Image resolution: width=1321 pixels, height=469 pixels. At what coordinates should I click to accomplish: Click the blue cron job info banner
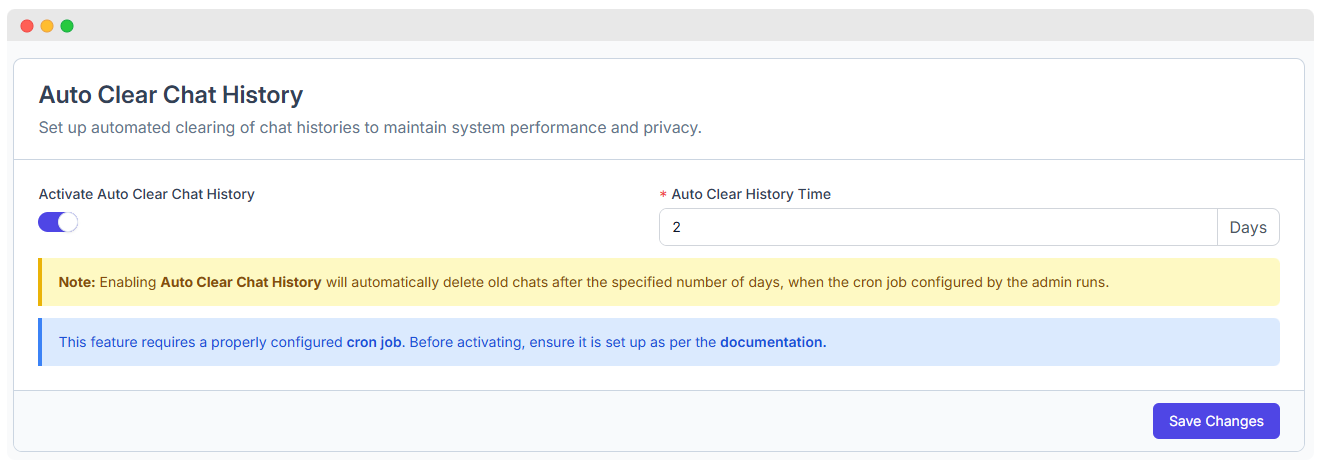click(659, 342)
